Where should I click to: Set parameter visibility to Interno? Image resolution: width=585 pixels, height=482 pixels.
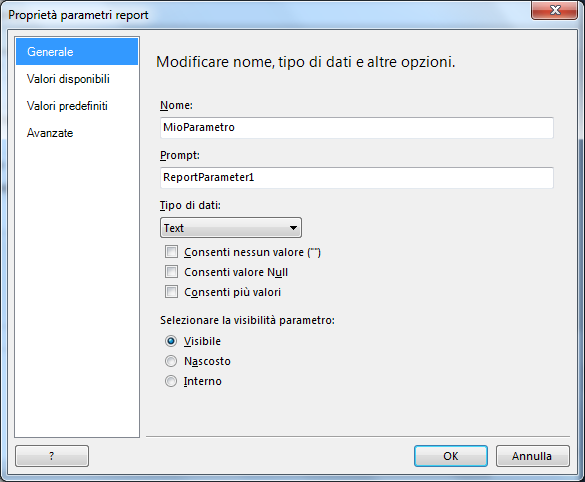coord(171,381)
